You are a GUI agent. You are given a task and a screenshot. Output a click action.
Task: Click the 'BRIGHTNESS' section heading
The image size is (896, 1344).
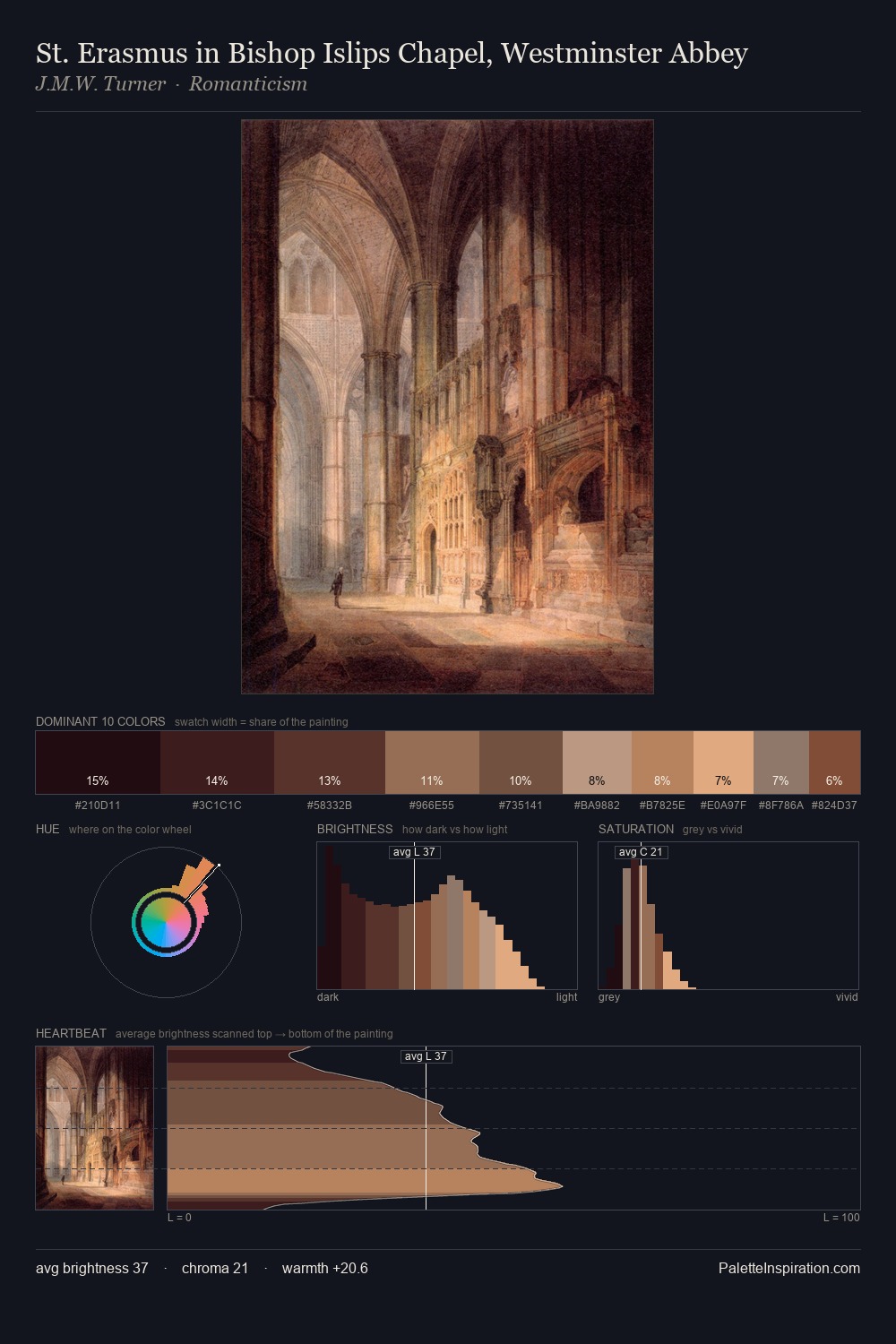coord(355,829)
